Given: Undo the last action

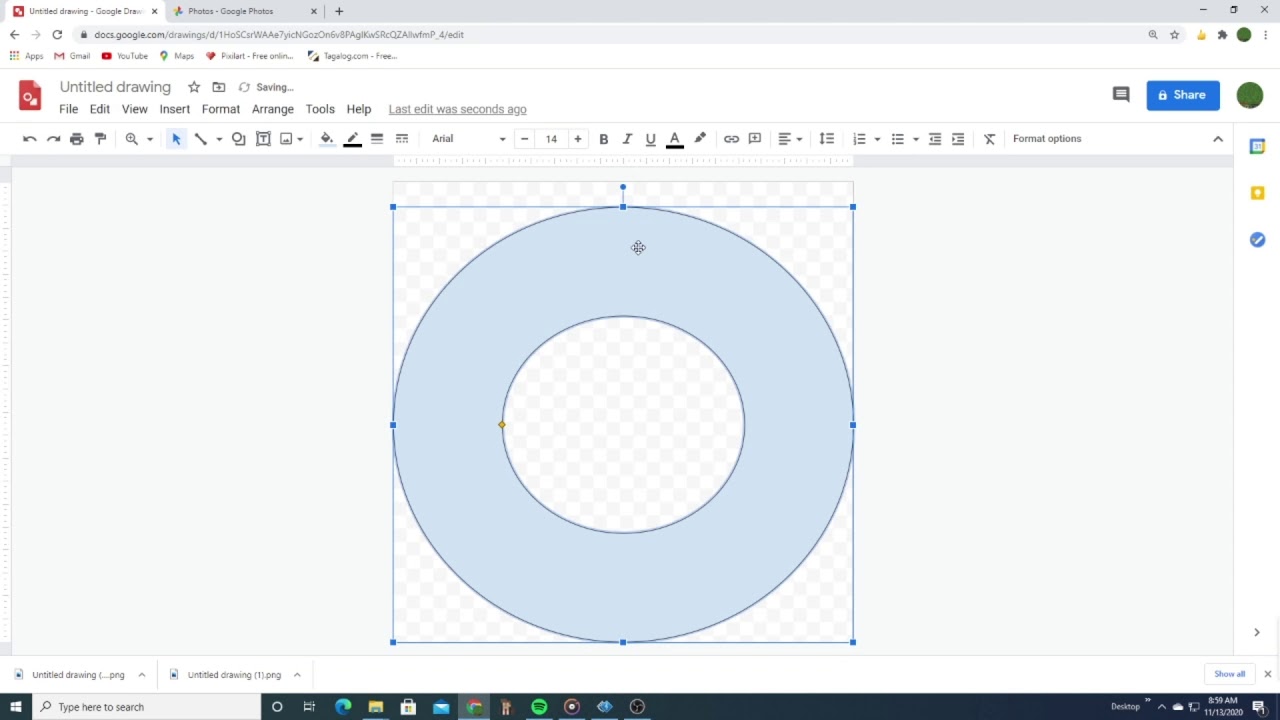Looking at the screenshot, I should [30, 139].
